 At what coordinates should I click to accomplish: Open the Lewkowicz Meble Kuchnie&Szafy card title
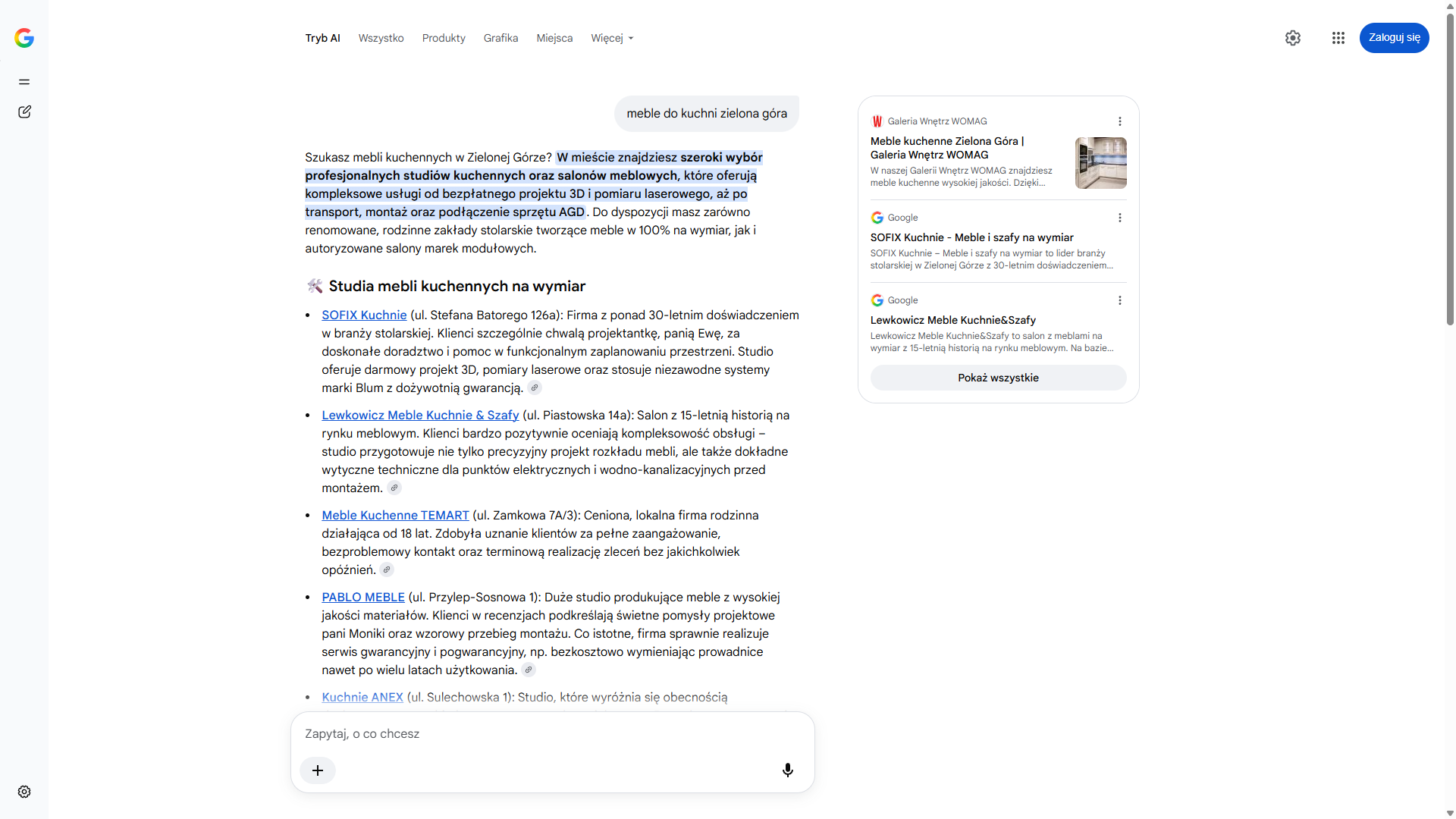point(952,320)
